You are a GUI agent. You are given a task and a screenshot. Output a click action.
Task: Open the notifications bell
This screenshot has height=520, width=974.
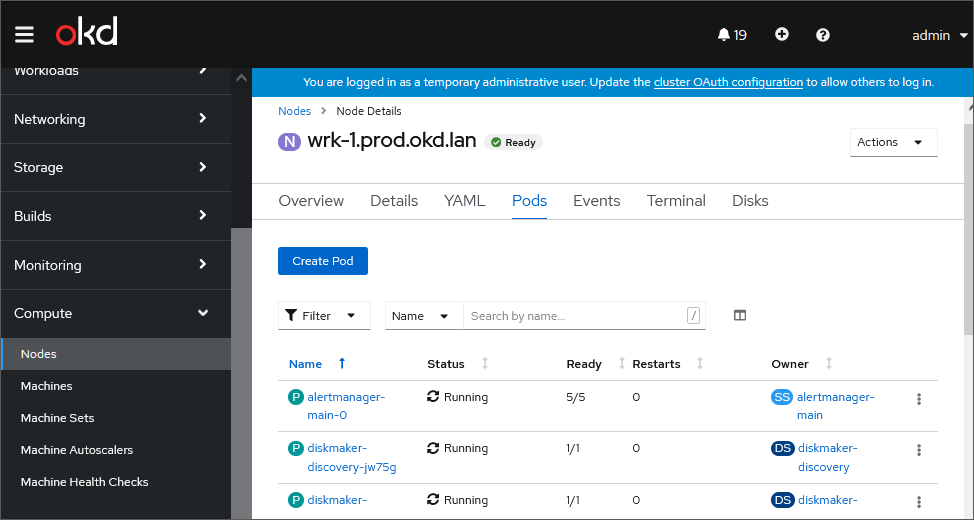(732, 35)
